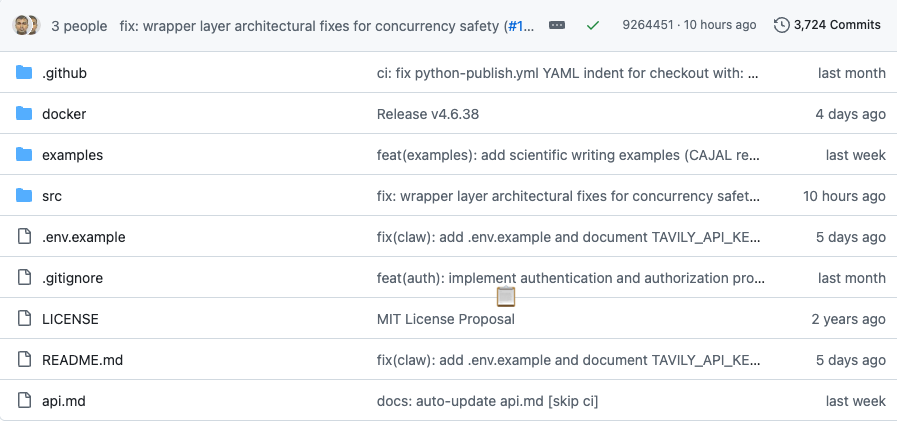Screen dimensions: 897x421
Task: Click the .gitignore file icon
Action: [24, 278]
